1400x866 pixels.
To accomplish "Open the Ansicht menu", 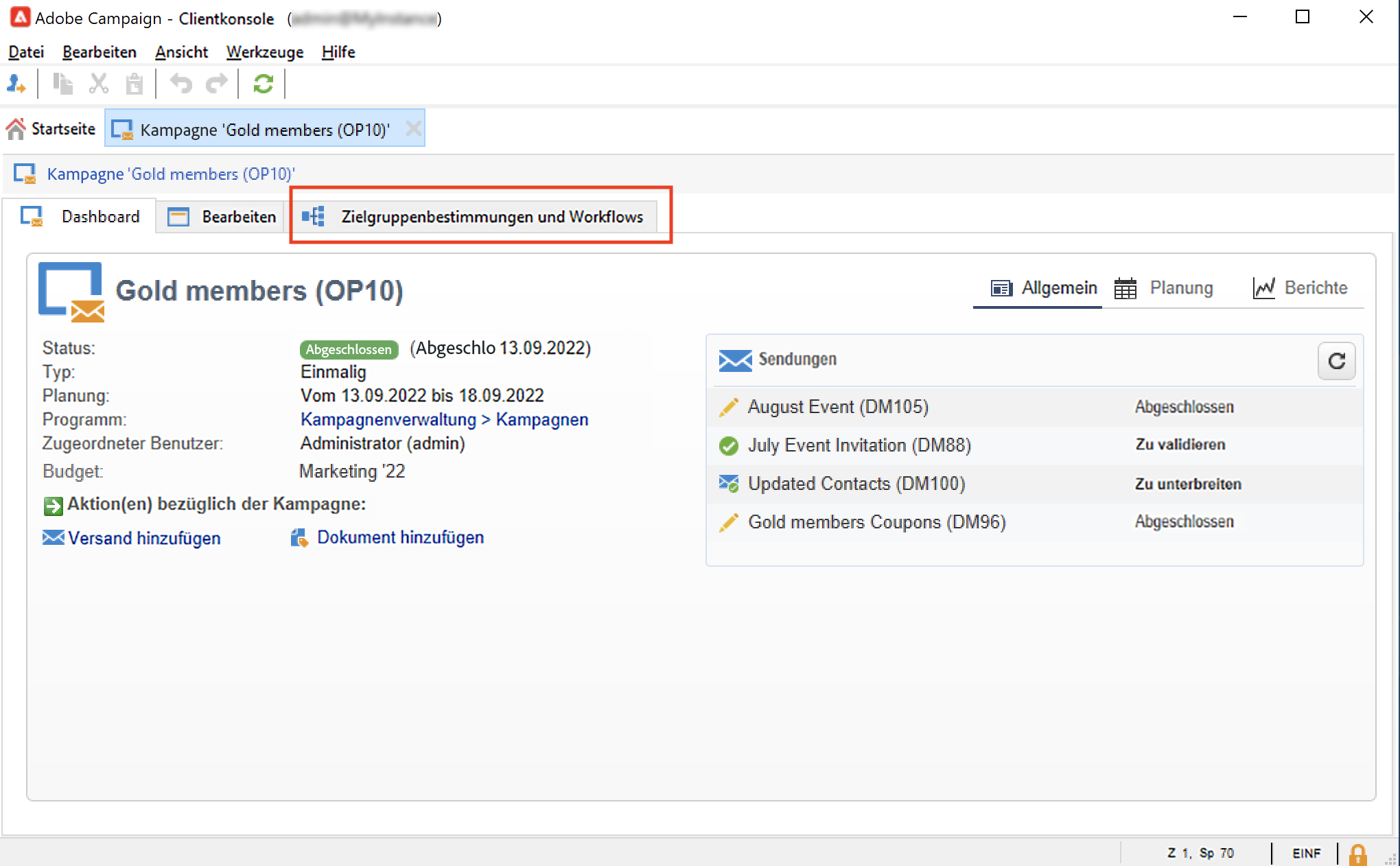I will coord(181,52).
